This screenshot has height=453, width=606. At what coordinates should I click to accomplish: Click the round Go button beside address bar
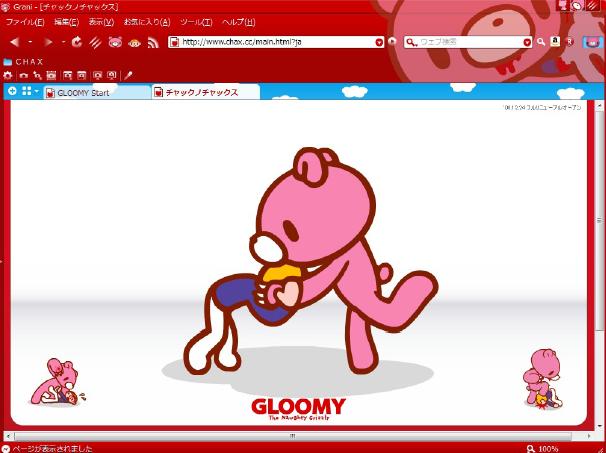point(392,41)
